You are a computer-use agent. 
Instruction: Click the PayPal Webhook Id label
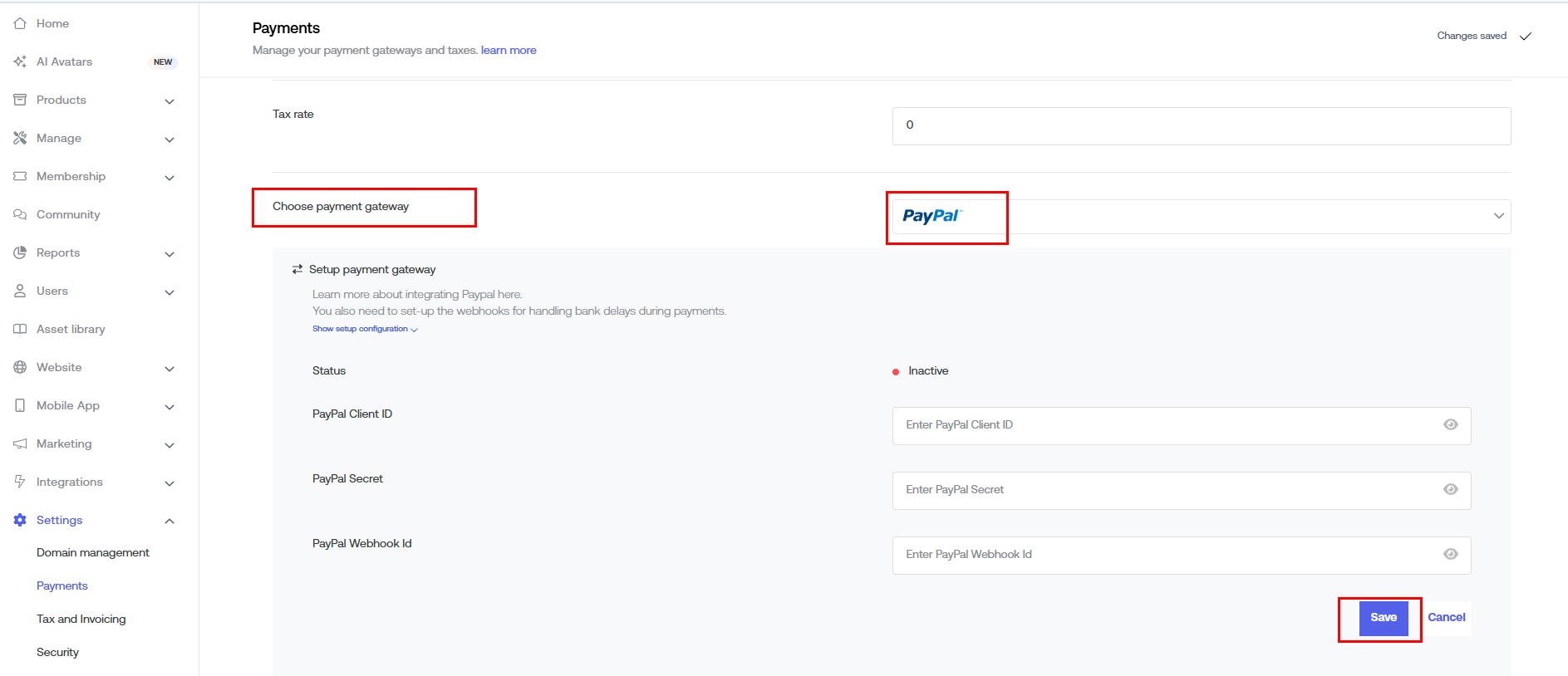pos(362,543)
